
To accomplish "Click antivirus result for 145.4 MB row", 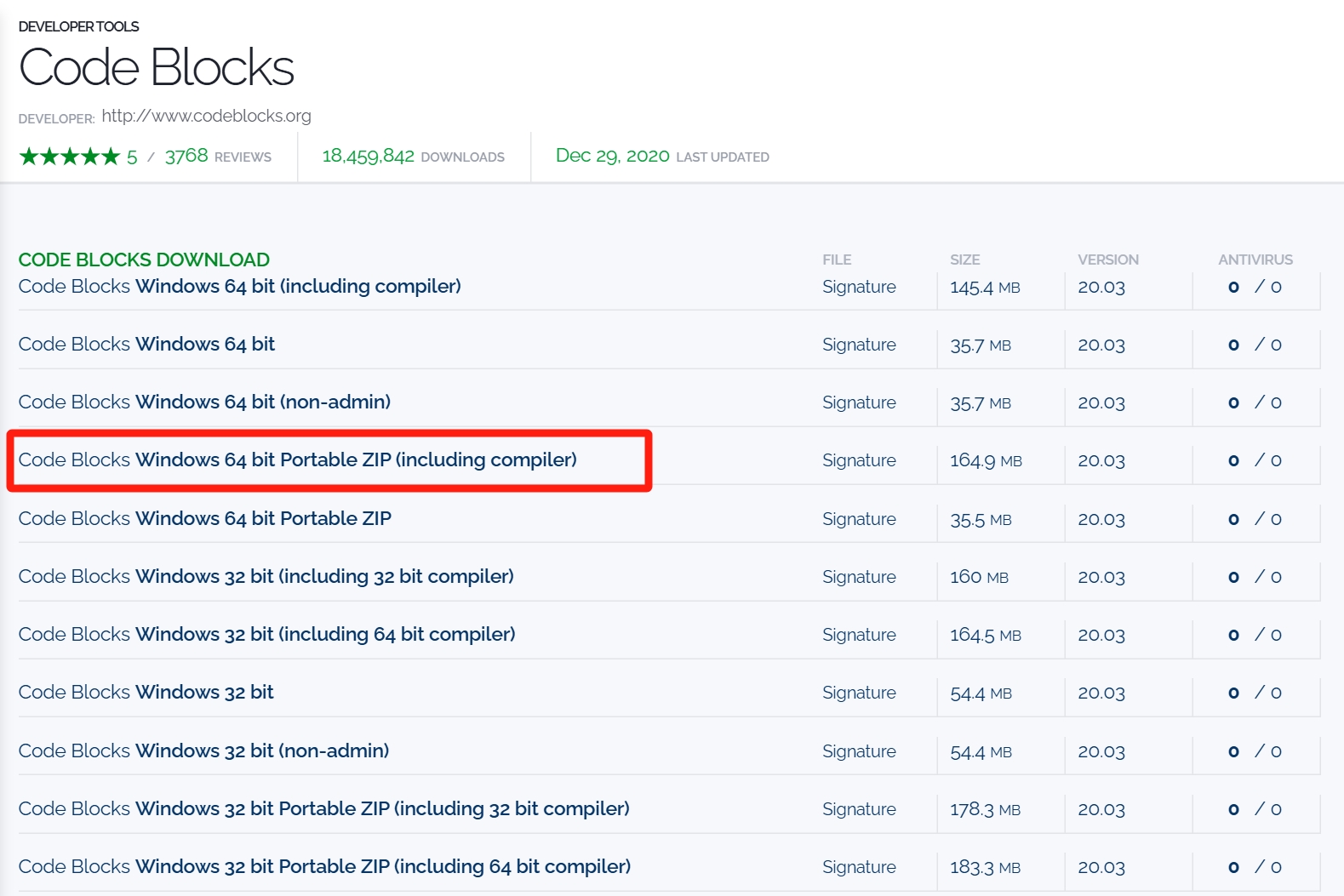I will [1255, 288].
